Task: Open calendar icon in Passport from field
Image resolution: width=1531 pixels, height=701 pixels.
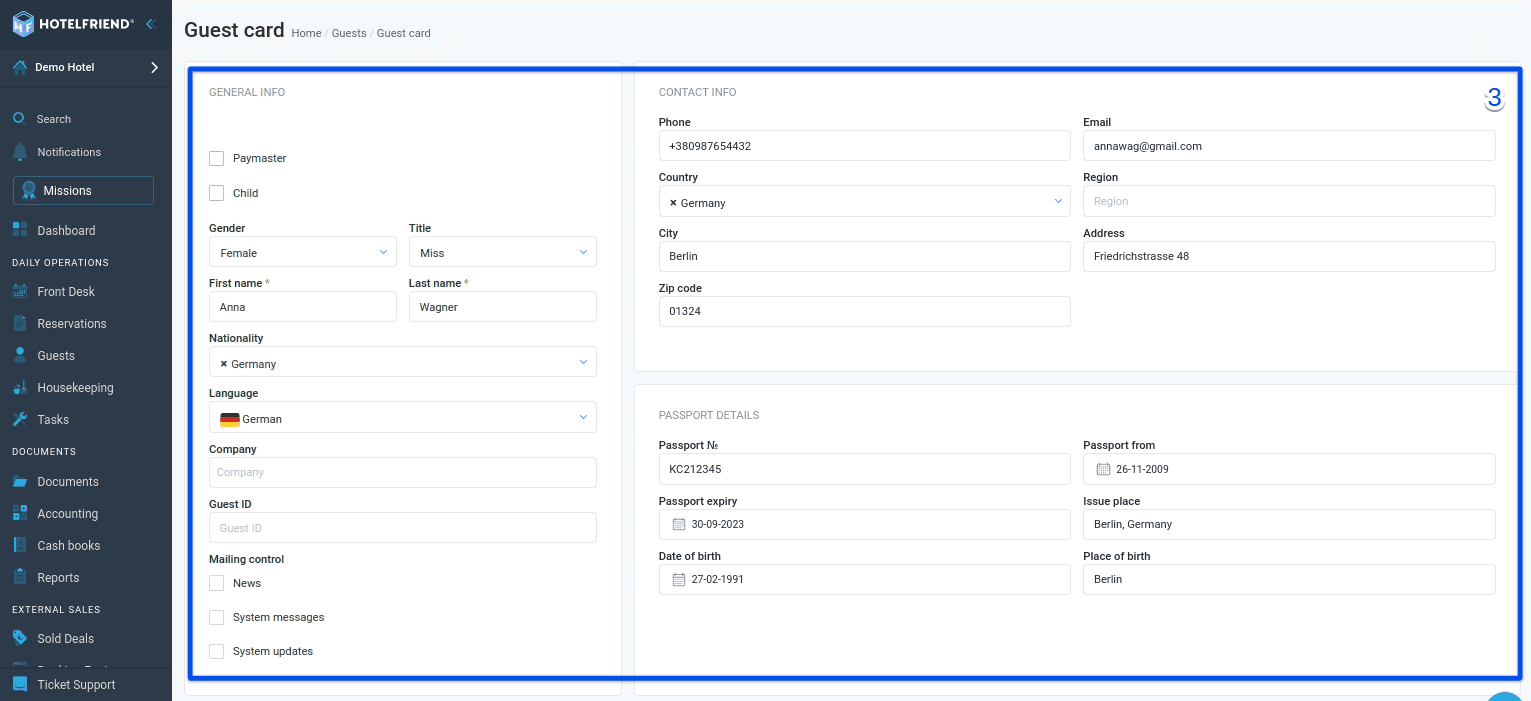Action: click(1104, 469)
